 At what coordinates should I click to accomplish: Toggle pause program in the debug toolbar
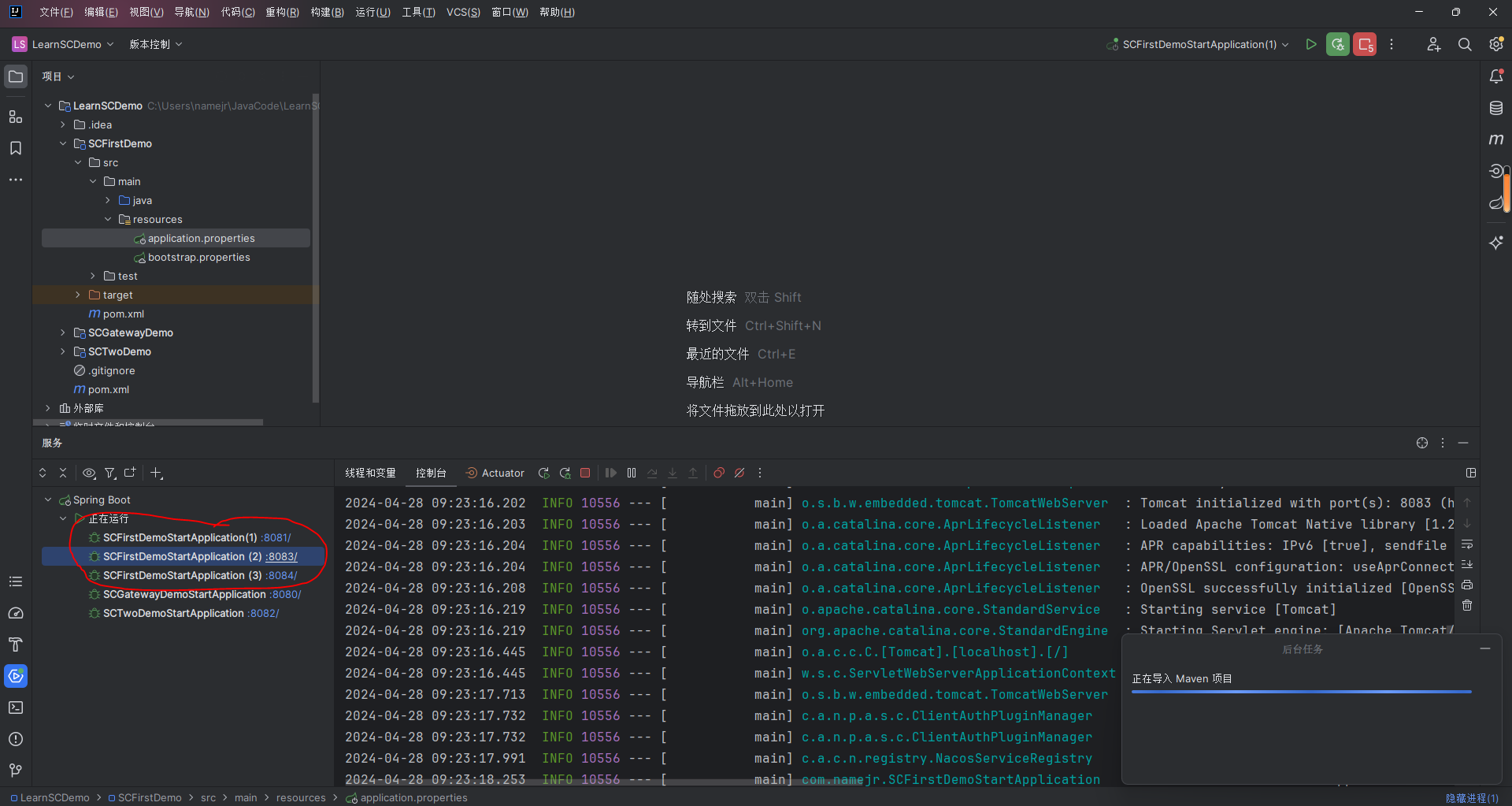[632, 473]
